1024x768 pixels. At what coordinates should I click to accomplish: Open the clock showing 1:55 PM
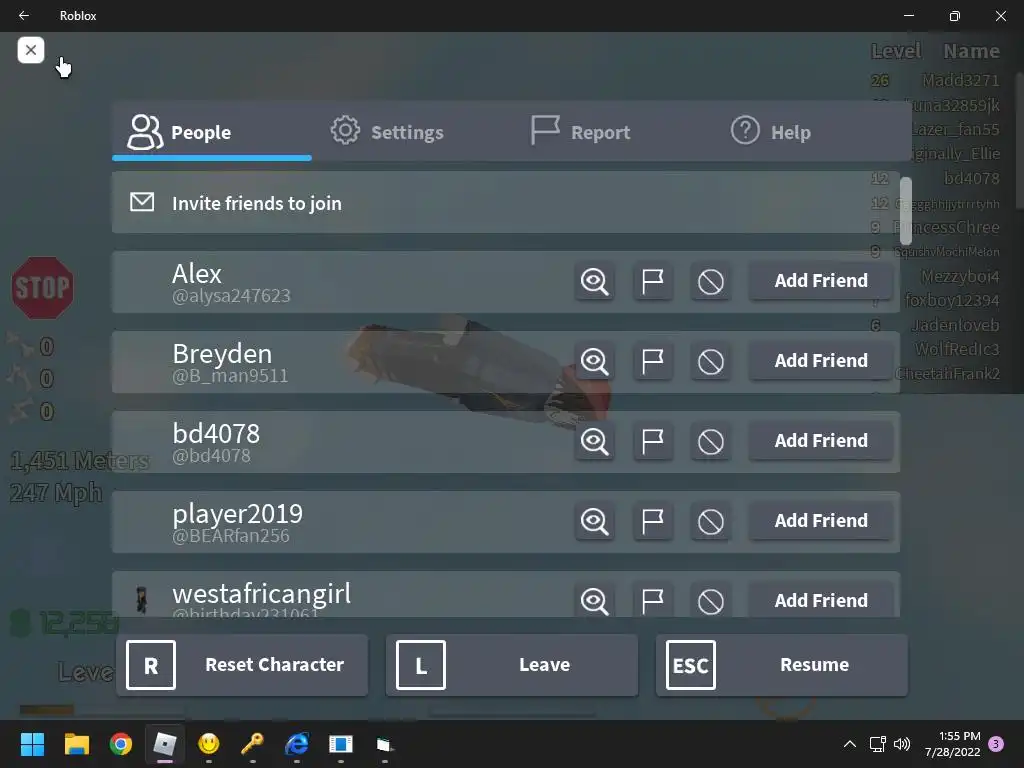point(953,744)
